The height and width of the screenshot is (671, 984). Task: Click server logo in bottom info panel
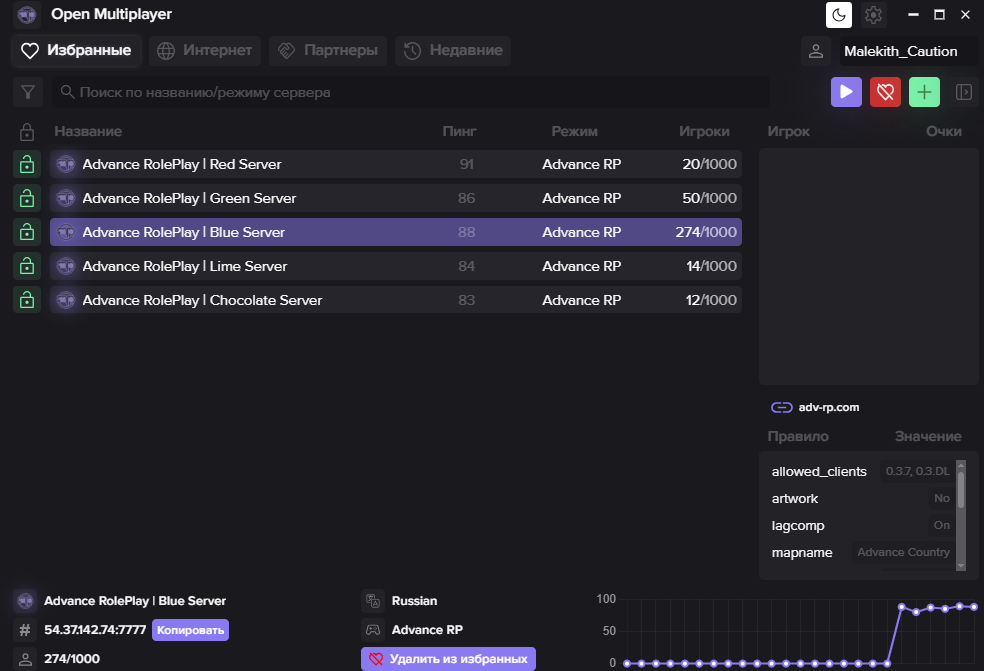click(25, 601)
